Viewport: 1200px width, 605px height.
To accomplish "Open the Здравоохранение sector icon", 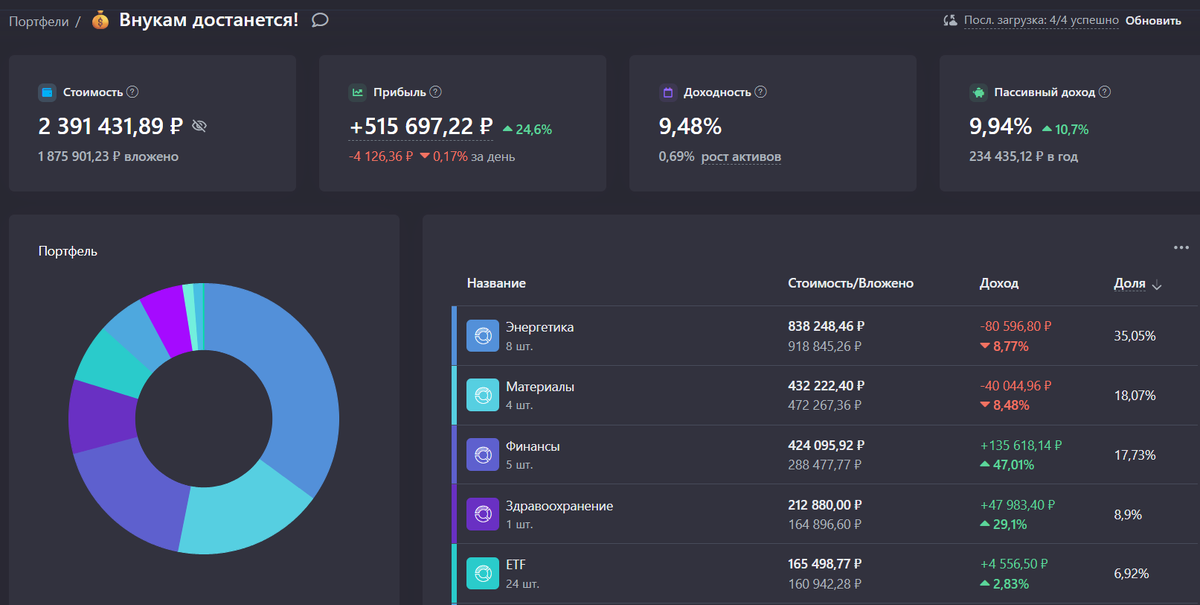I will [482, 514].
